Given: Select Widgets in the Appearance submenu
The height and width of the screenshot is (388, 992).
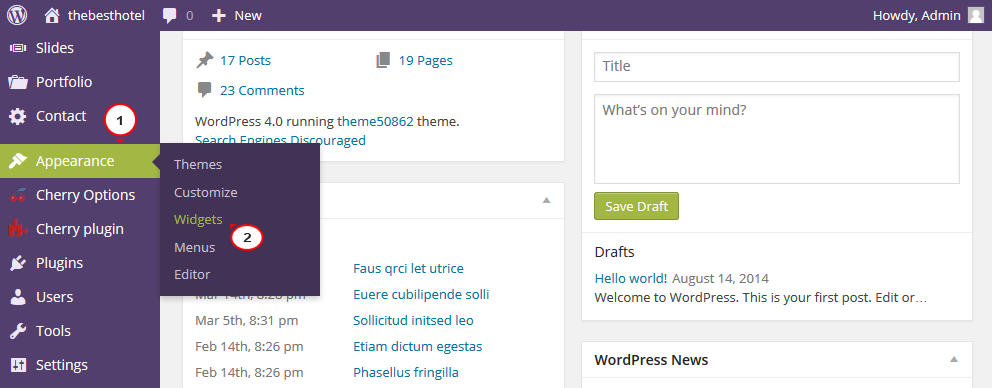Looking at the screenshot, I should (x=198, y=220).
